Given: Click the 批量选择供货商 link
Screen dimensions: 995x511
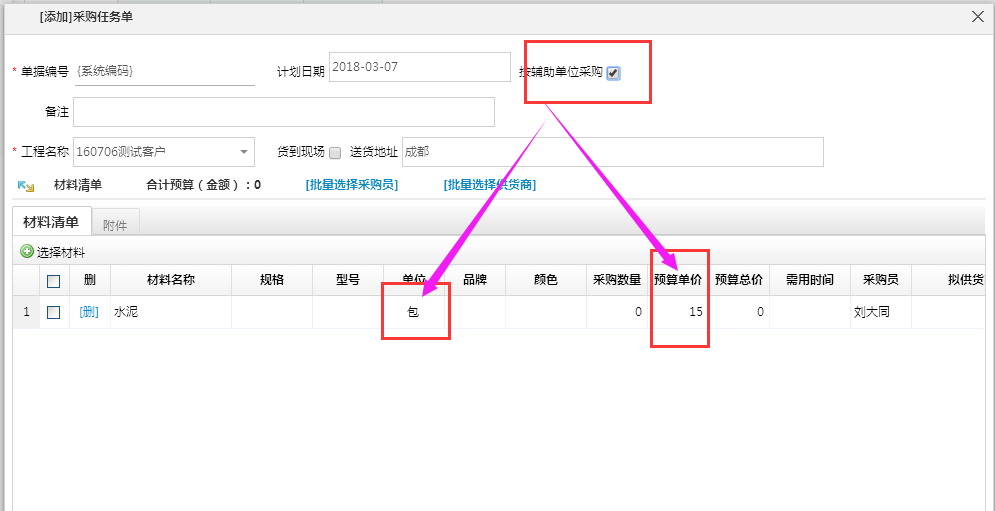Looking at the screenshot, I should point(489,185).
